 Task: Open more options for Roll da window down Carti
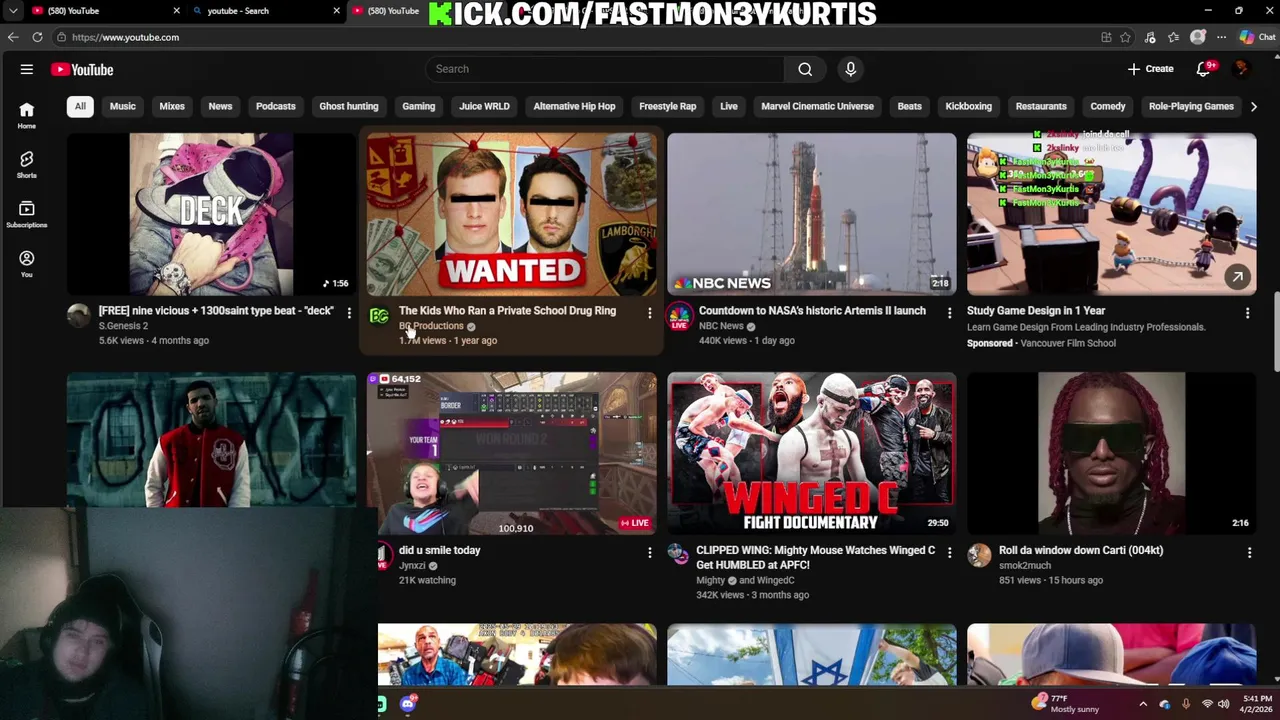point(1249,553)
